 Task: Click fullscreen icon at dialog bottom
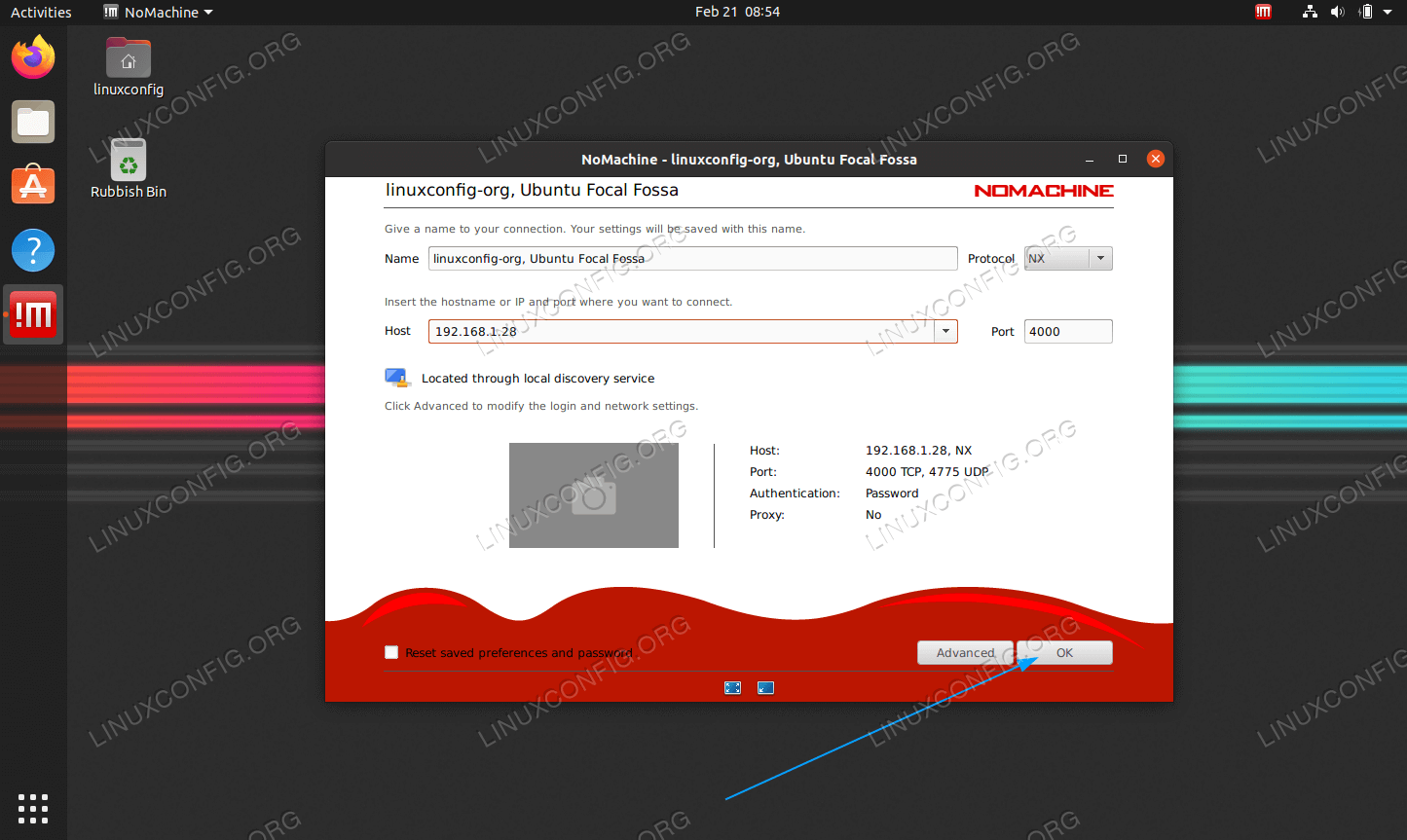pyautogui.click(x=733, y=688)
